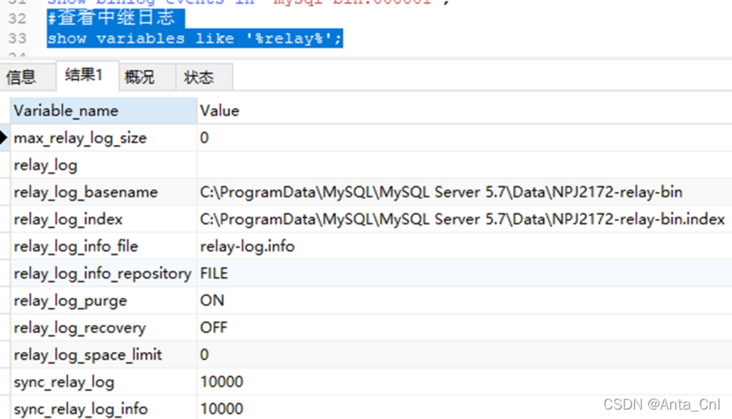
Task: Click line number 32 in the gutter
Action: 17,19
